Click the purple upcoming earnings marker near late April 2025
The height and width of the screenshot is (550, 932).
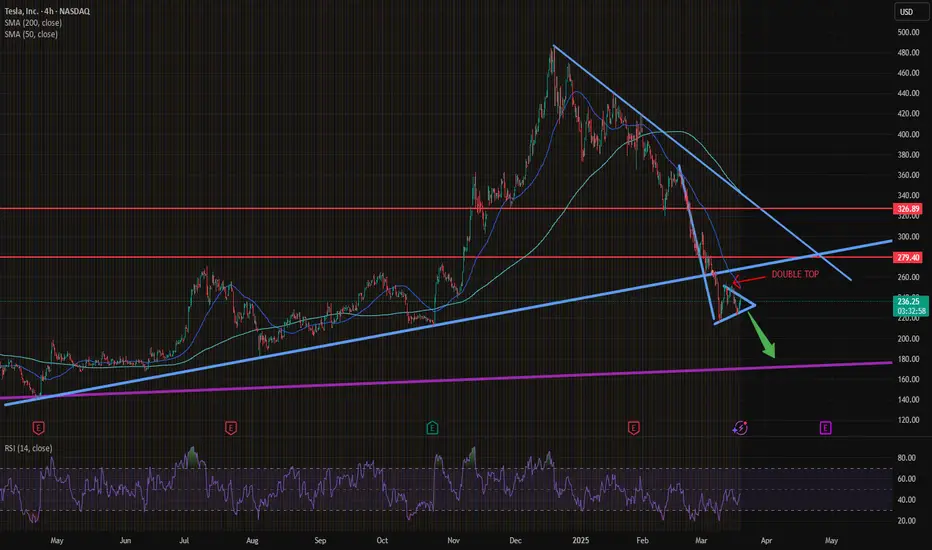[826, 428]
